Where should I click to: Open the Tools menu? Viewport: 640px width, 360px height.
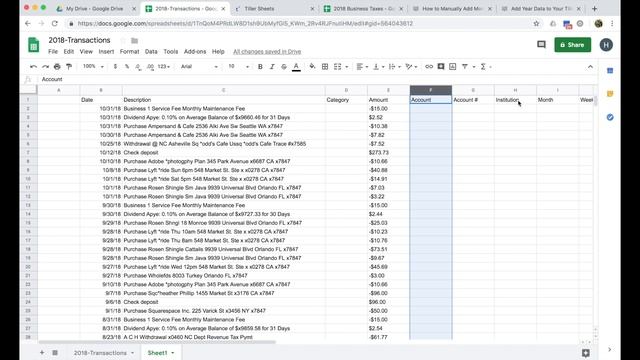[x=171, y=51]
